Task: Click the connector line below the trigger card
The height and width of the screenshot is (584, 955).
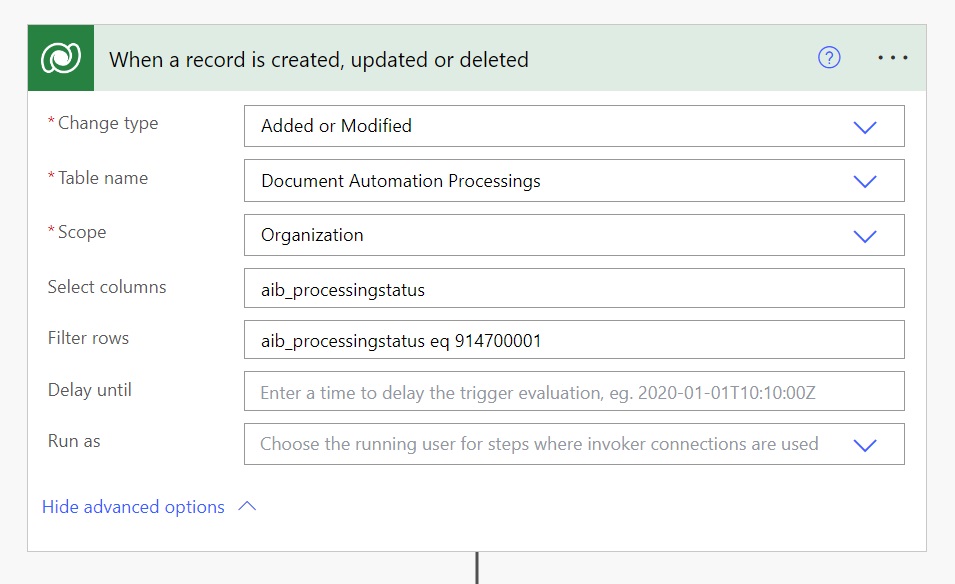Action: pos(477,568)
